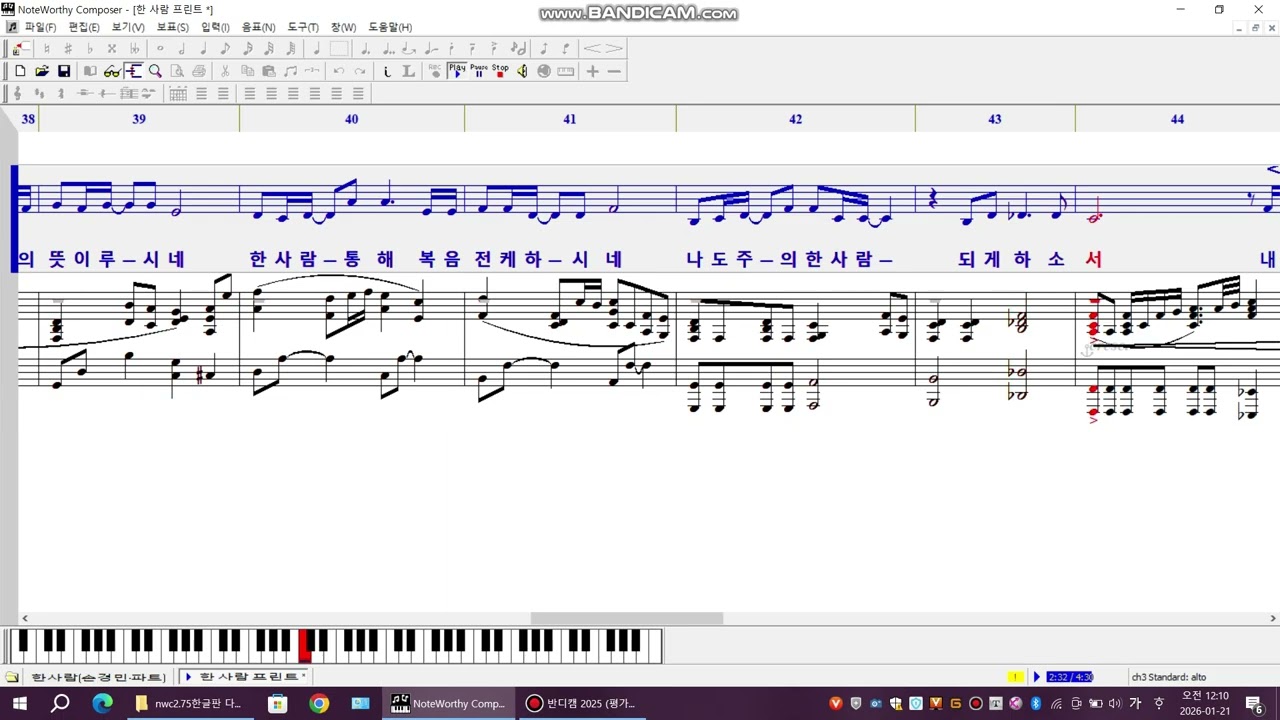This screenshot has width=1280, height=720.
Task: Select the sixteenth note duration
Action: [247, 48]
